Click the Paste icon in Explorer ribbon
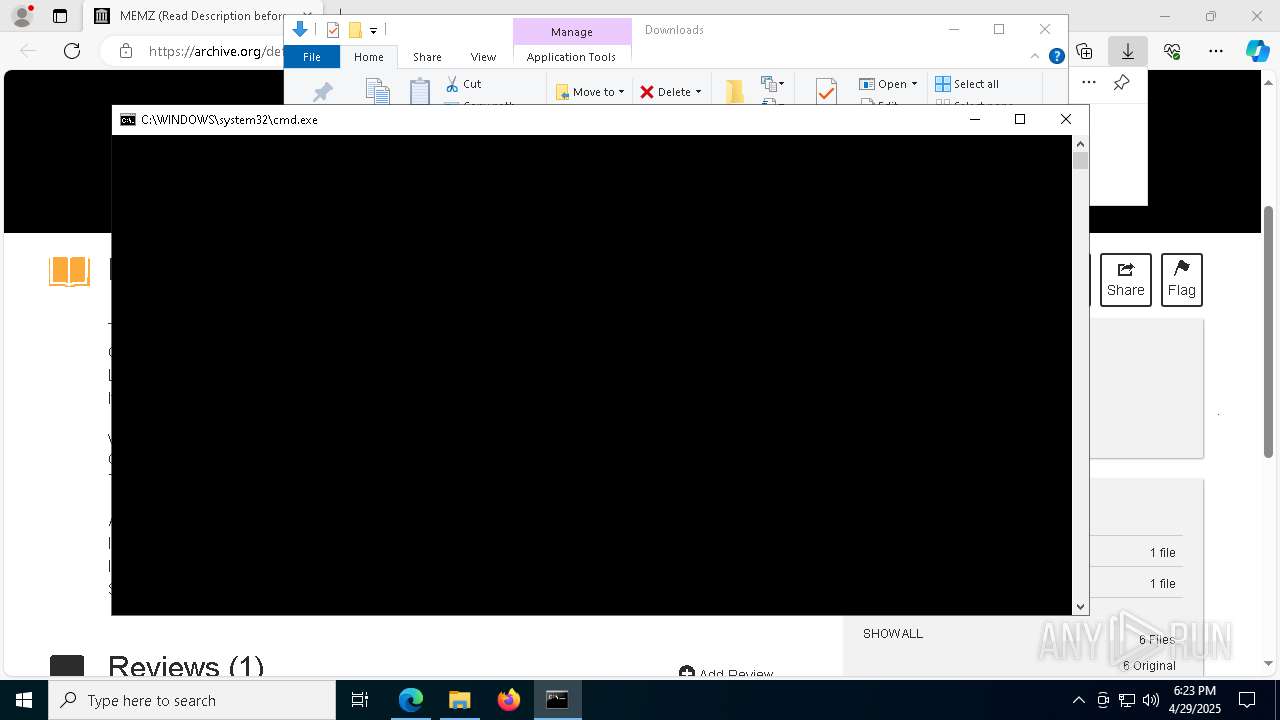This screenshot has height=720, width=1280. click(x=420, y=91)
